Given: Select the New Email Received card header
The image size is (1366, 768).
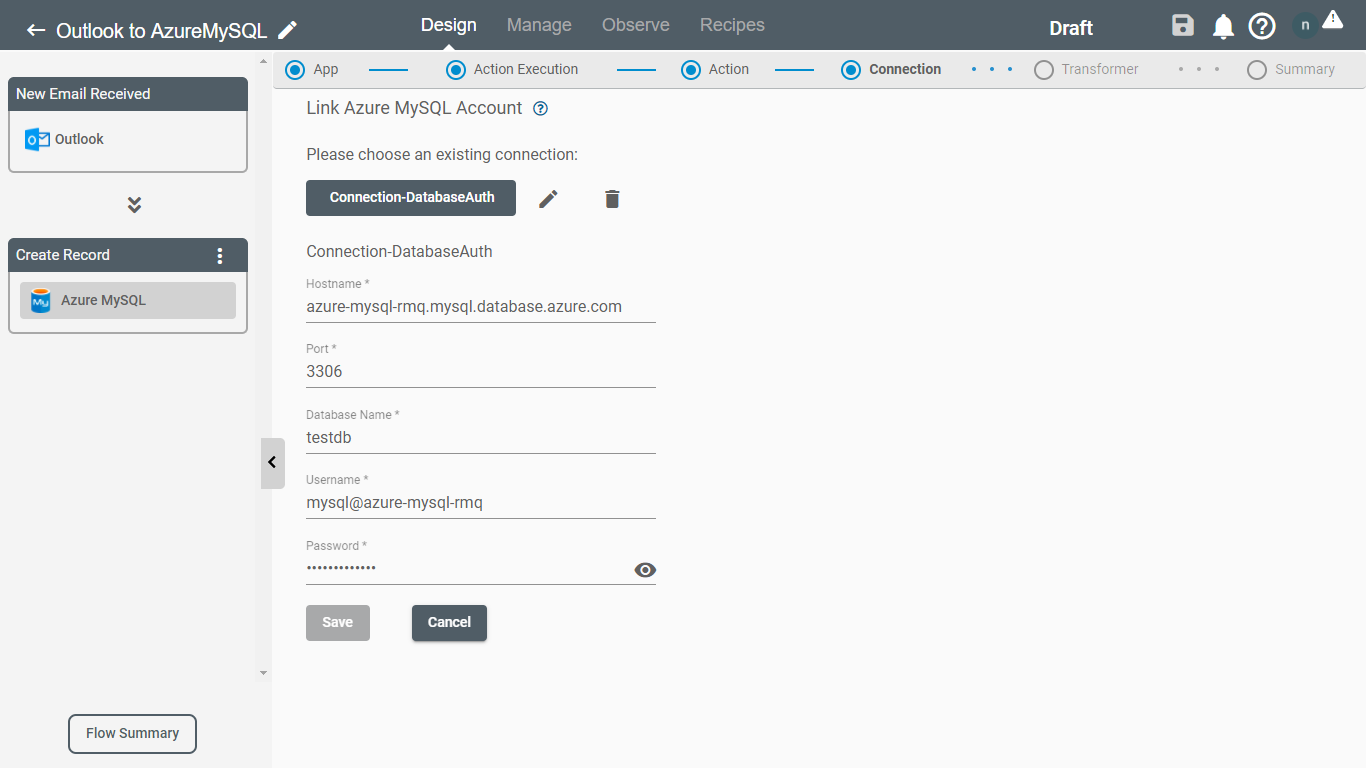Looking at the screenshot, I should 128,94.
